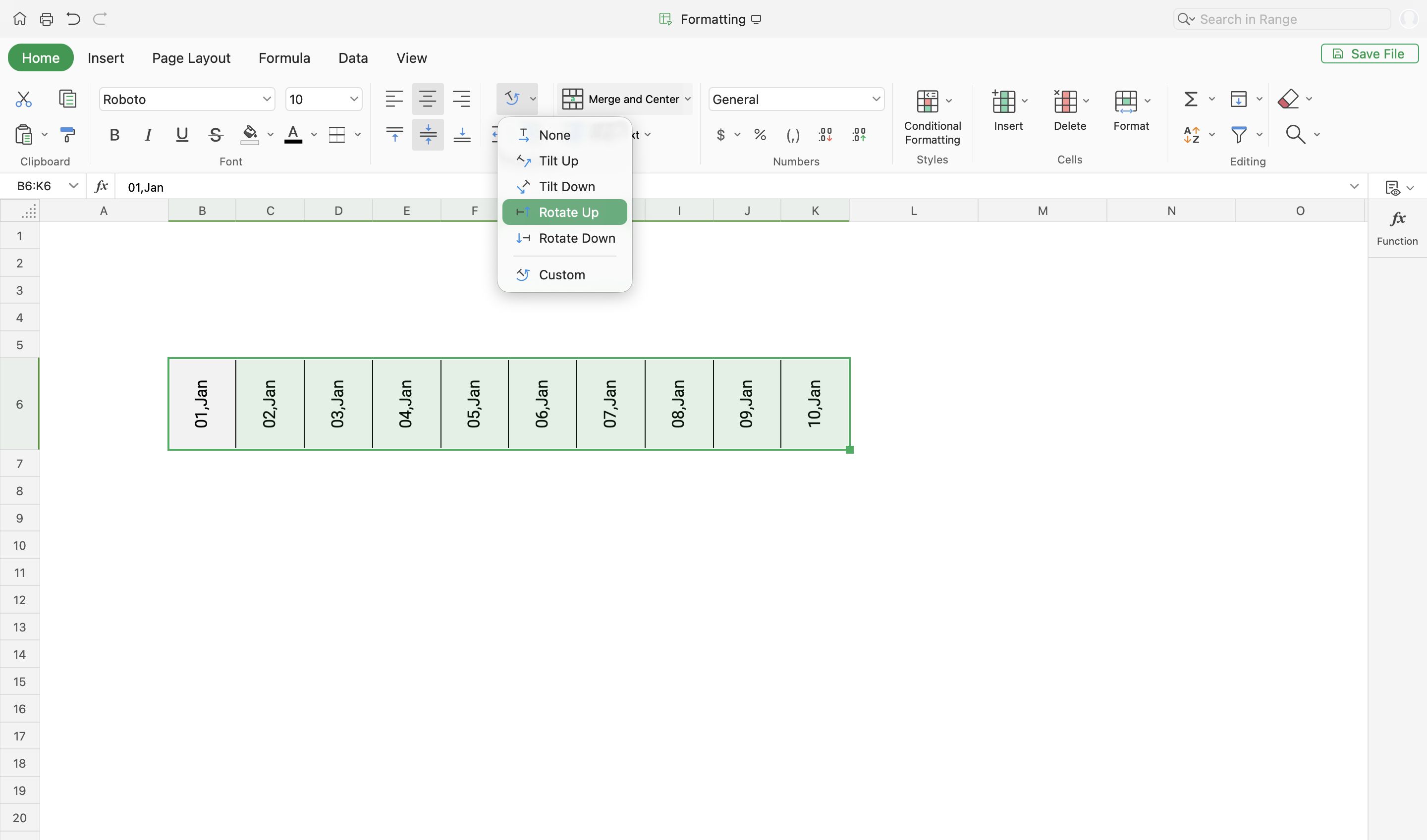Select Rotate Down from orientation menu

pyautogui.click(x=576, y=238)
